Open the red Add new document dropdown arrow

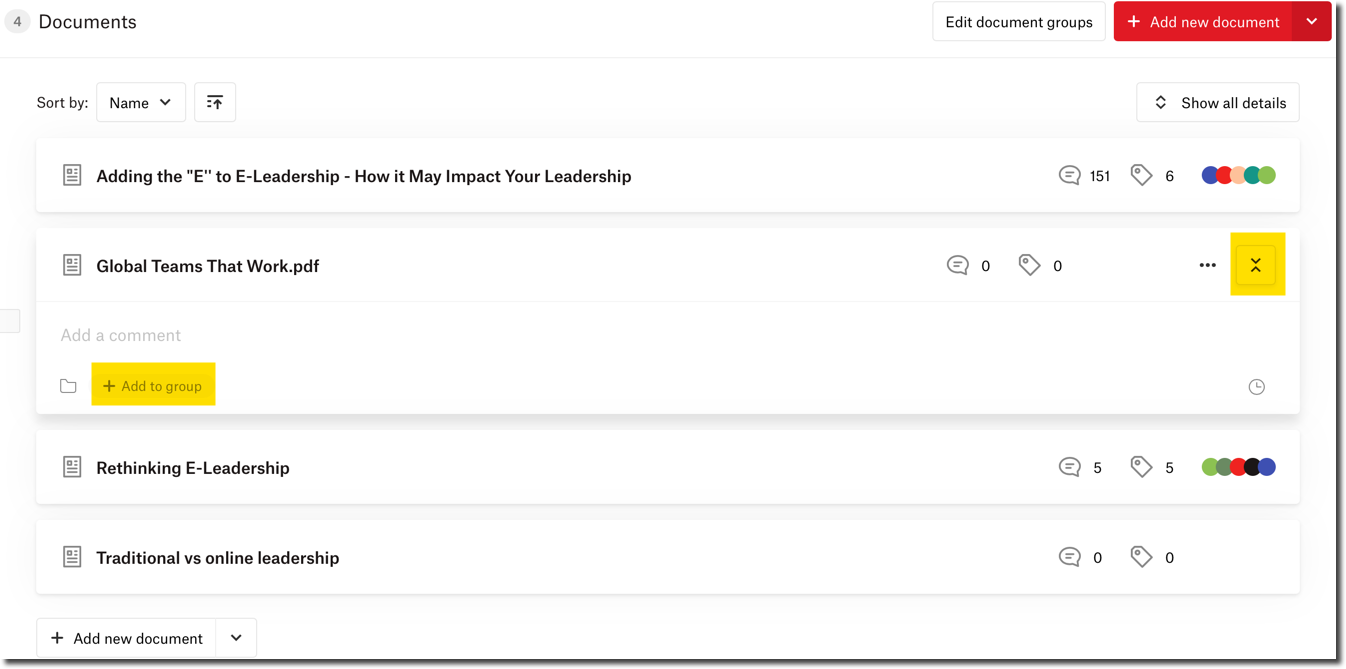pos(1311,22)
